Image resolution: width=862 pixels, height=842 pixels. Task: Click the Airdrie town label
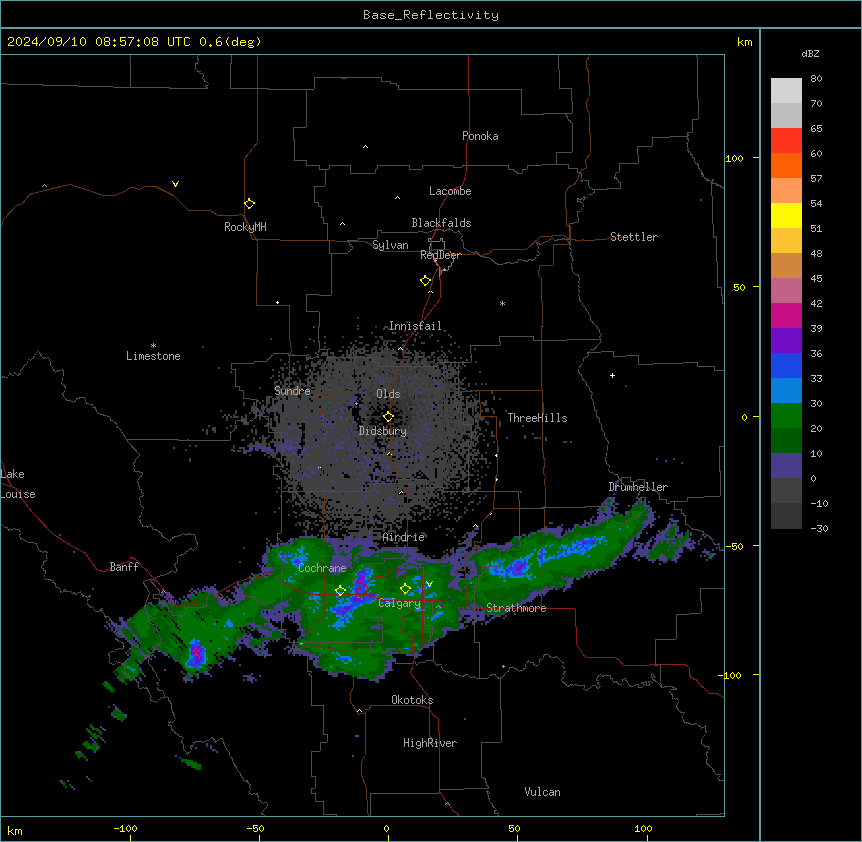[404, 537]
